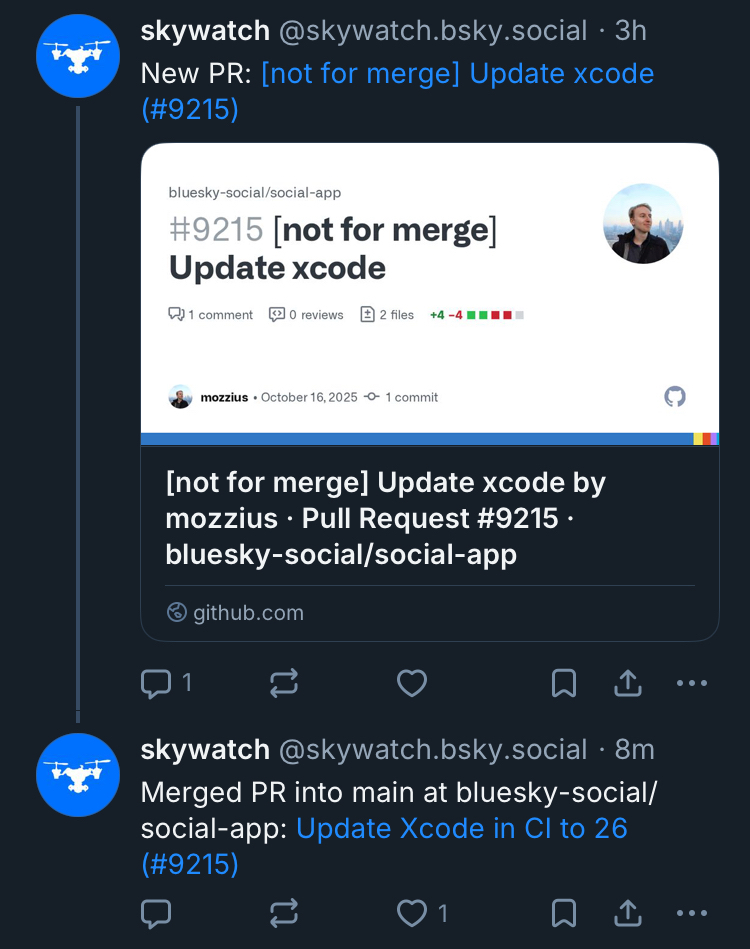Reply to the Merged PR post
This screenshot has width=750, height=949.
[x=157, y=912]
